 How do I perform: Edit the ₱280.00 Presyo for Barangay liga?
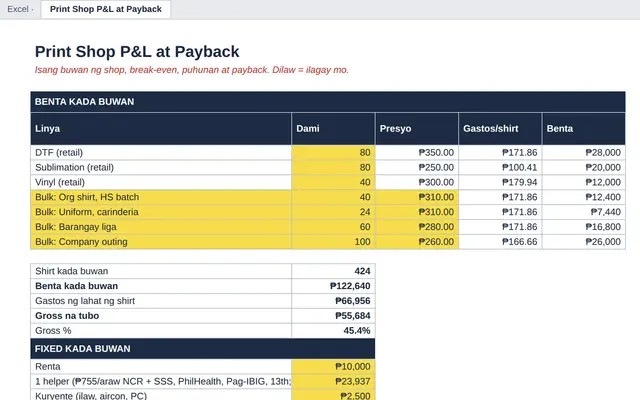tap(417, 227)
